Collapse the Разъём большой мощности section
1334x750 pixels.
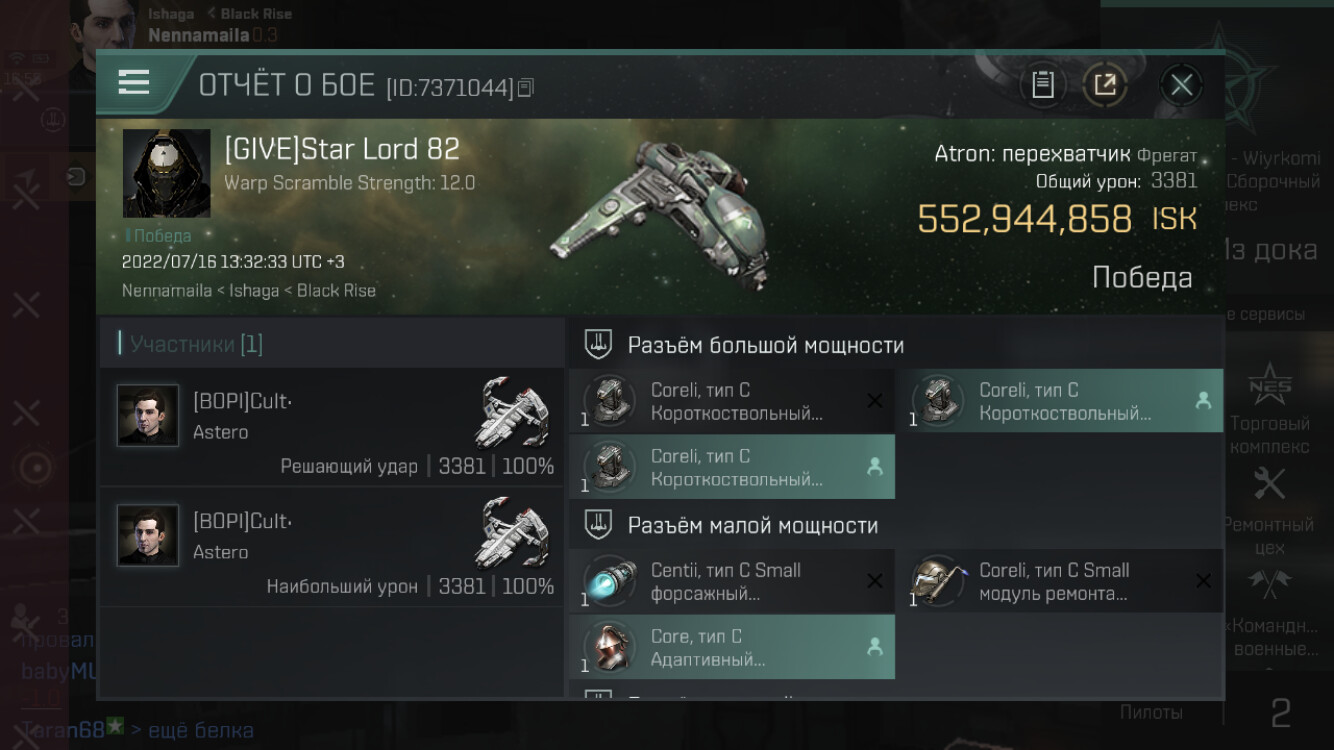tap(598, 345)
